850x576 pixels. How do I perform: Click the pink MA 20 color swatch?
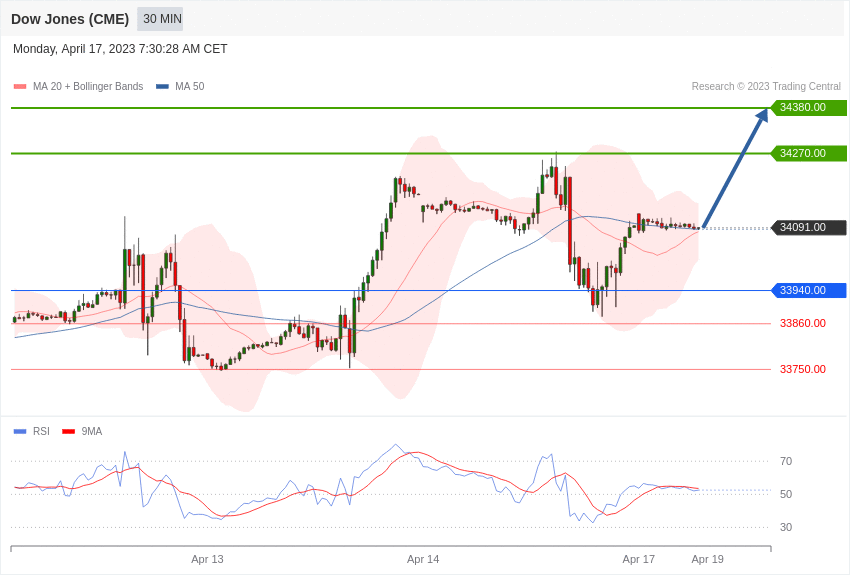[x=20, y=87]
